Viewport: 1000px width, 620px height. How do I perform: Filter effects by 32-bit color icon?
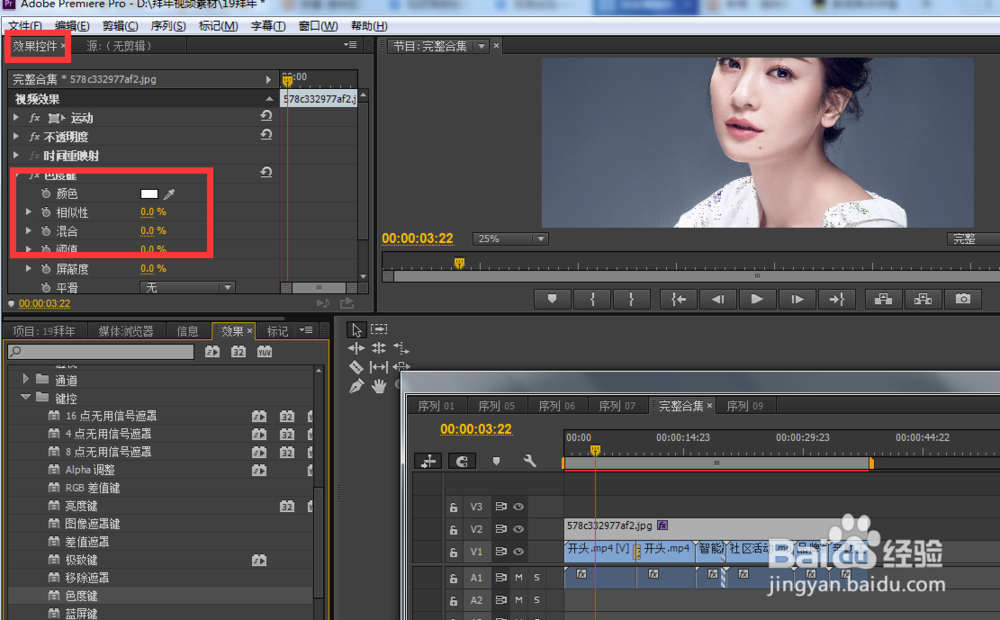pos(238,352)
